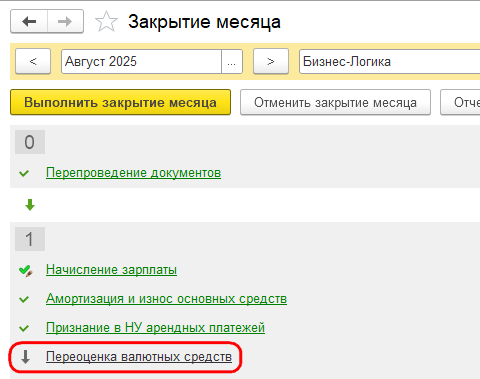Open Амортизация и износ основных средств link
The height and width of the screenshot is (379, 480).
(x=166, y=299)
